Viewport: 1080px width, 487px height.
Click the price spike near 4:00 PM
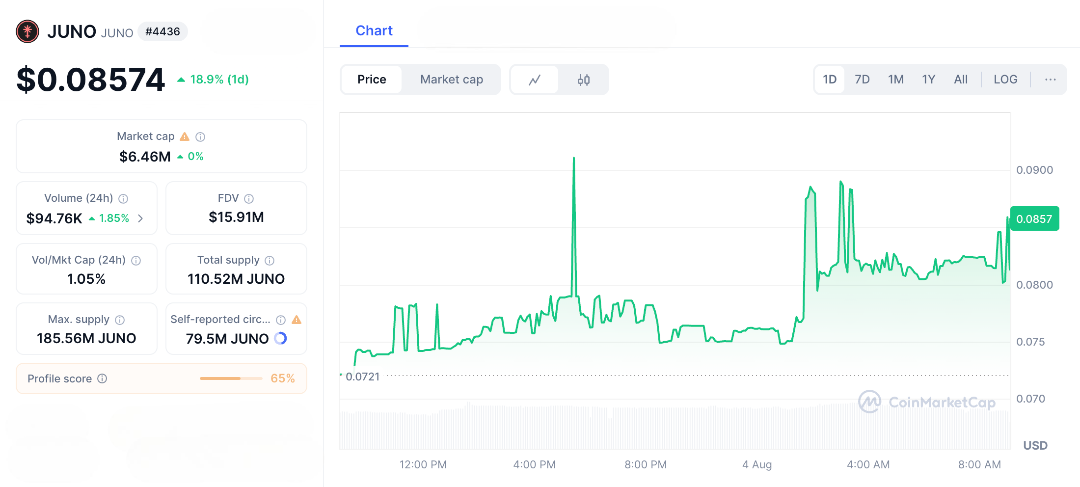click(x=574, y=227)
